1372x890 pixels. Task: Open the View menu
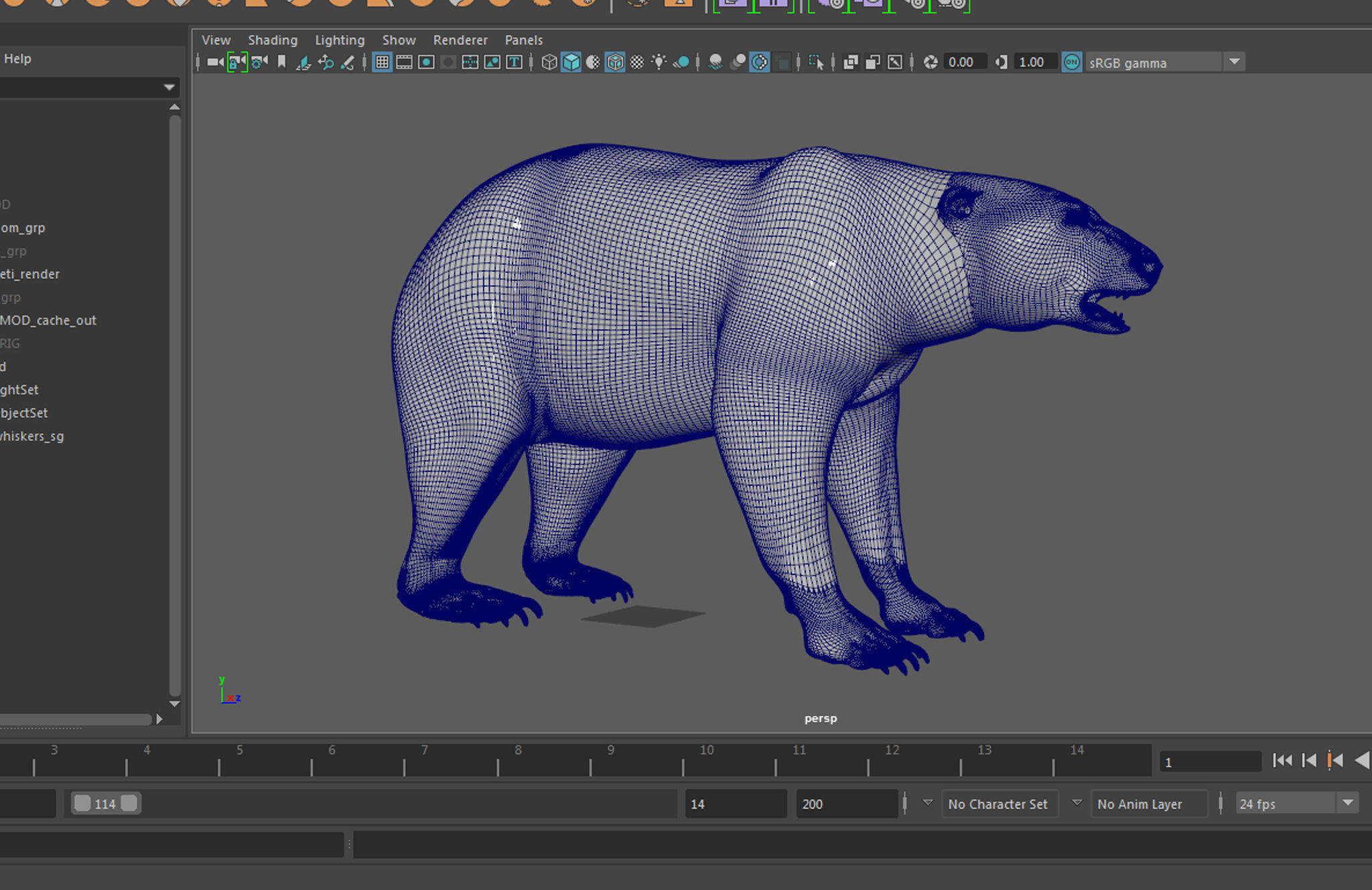click(x=216, y=40)
